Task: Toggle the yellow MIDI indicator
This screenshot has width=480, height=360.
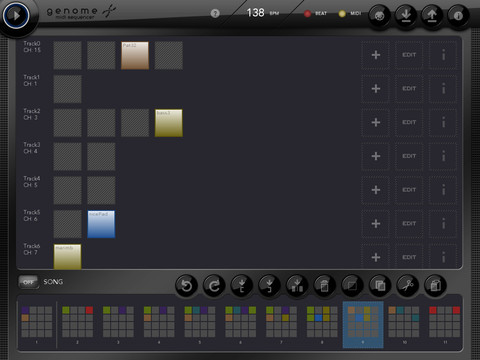Action: click(x=342, y=14)
